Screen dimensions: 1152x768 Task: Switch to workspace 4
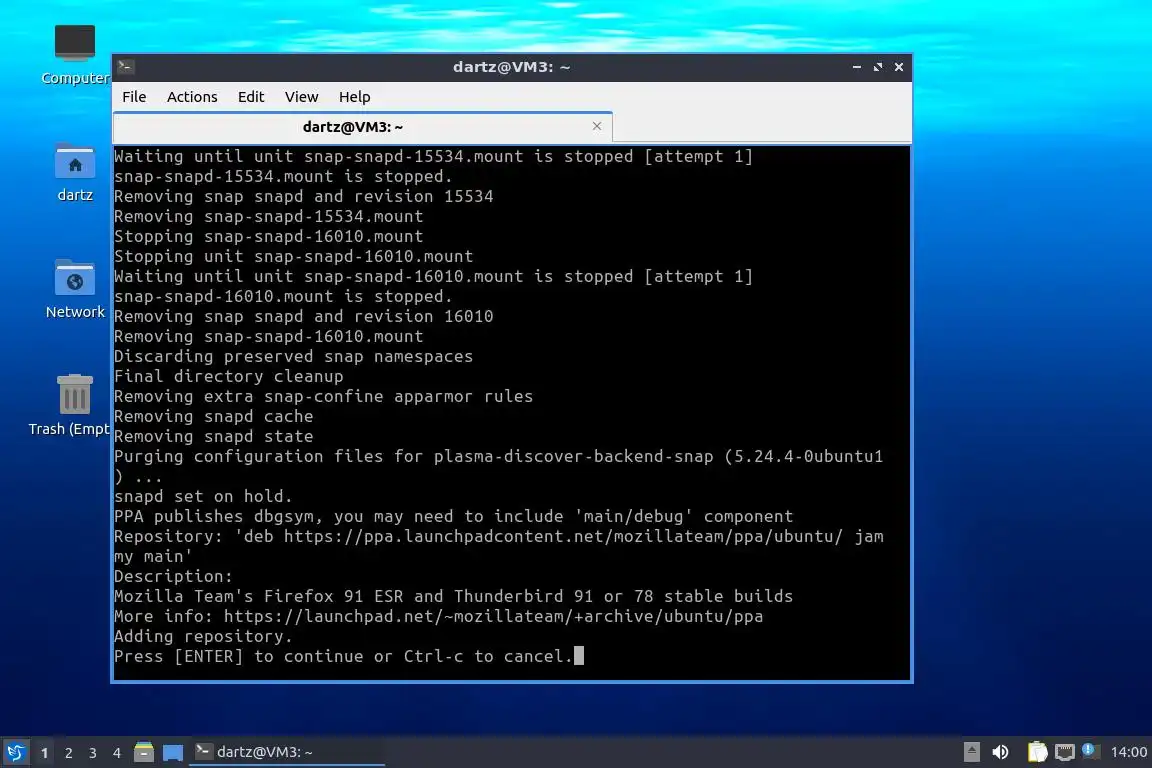116,753
